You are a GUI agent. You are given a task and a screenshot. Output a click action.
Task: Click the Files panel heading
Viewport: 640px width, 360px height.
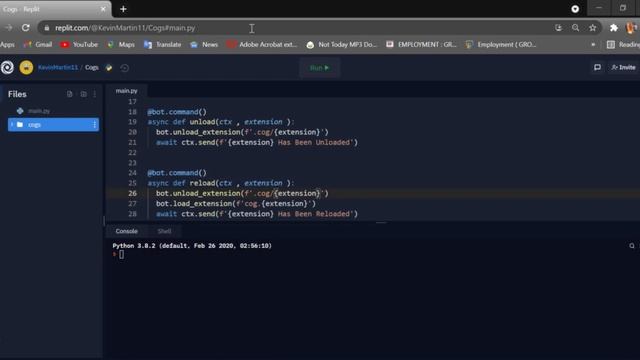[17, 94]
